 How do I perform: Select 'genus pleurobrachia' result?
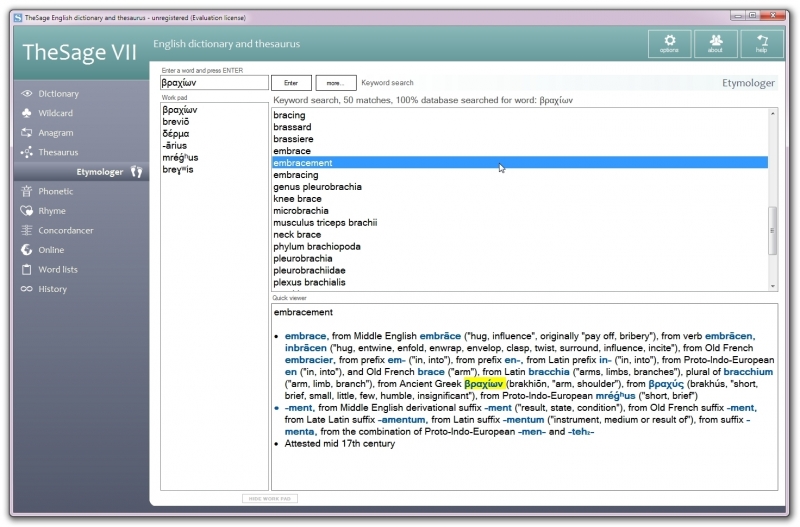tap(519, 187)
